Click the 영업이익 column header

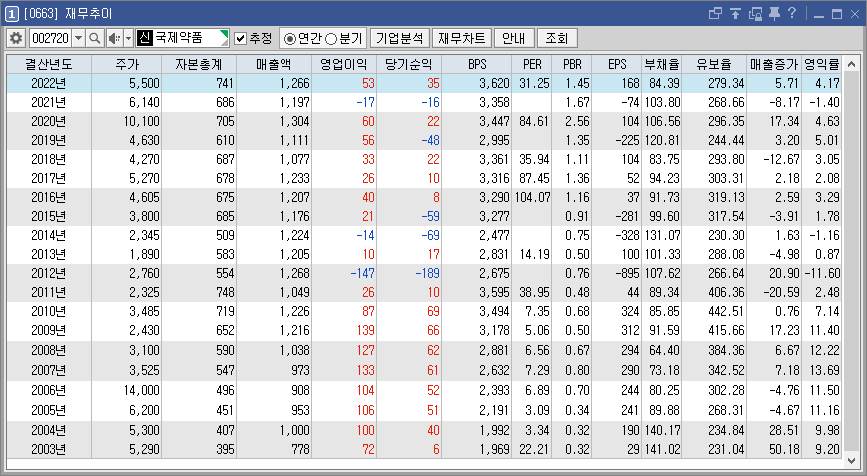point(344,64)
